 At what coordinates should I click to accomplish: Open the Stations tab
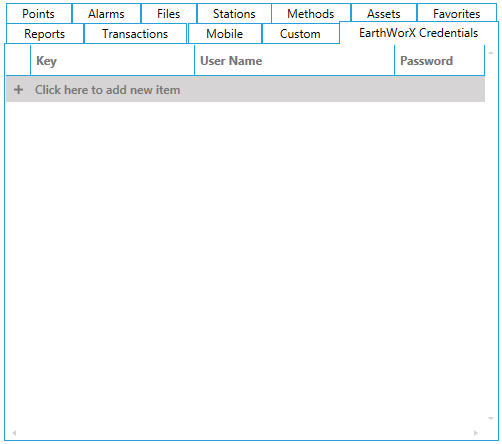[234, 14]
